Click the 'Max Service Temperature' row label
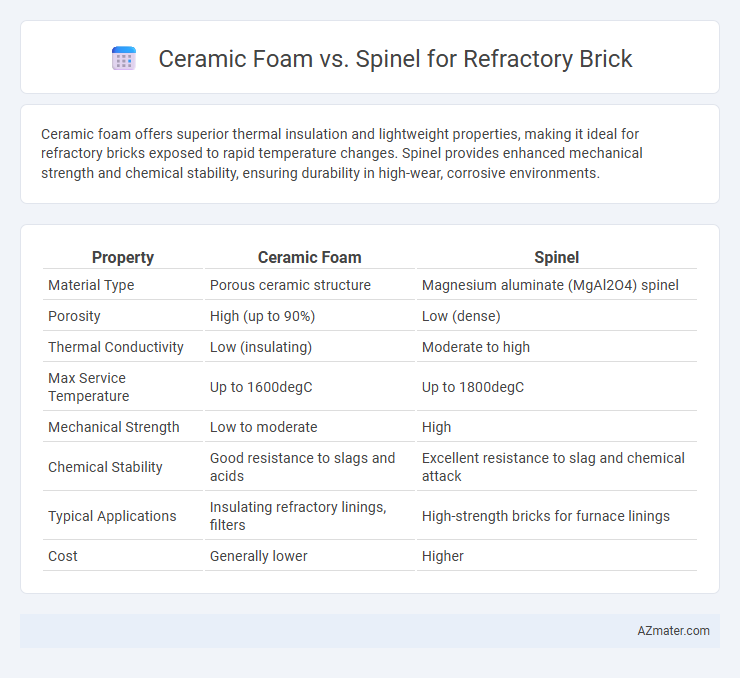Screen dimensions: 740x678 [x=88, y=387]
